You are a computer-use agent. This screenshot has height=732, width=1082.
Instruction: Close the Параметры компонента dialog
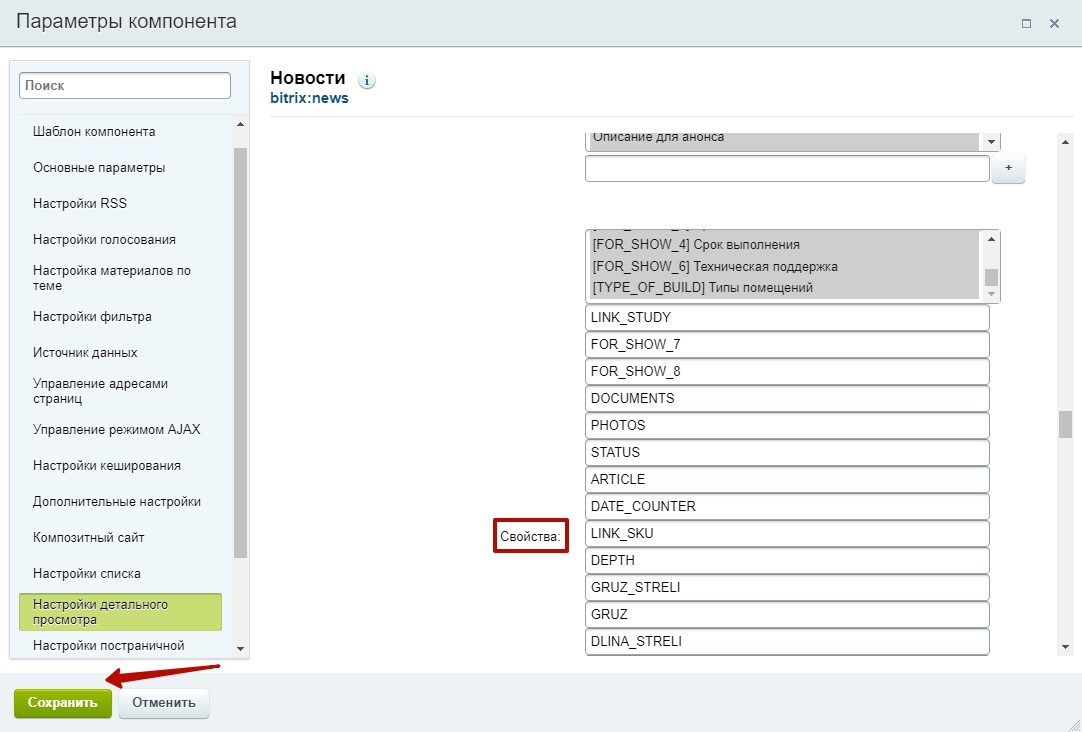pyautogui.click(x=1054, y=23)
